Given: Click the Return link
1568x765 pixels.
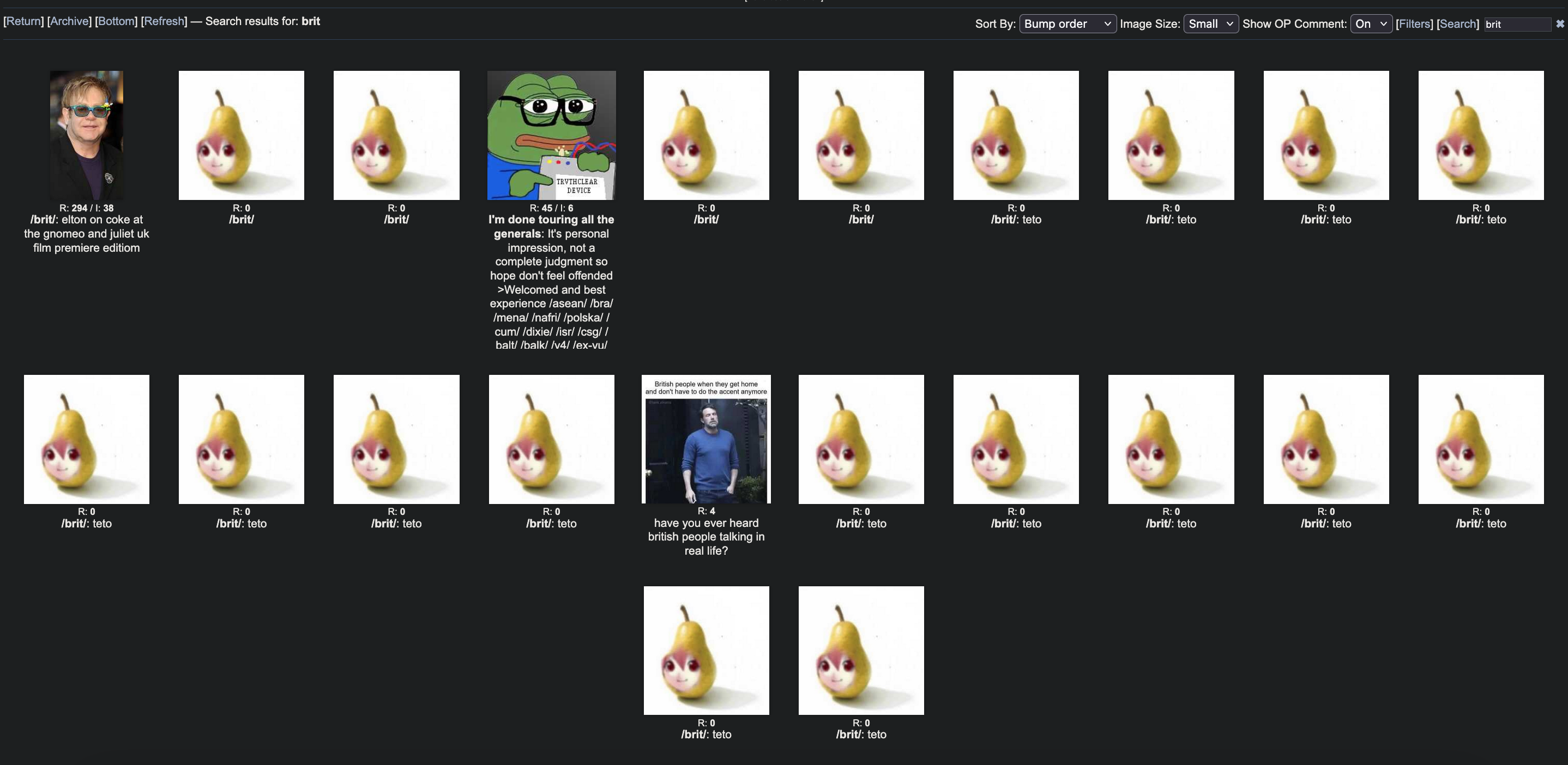Looking at the screenshot, I should [24, 21].
